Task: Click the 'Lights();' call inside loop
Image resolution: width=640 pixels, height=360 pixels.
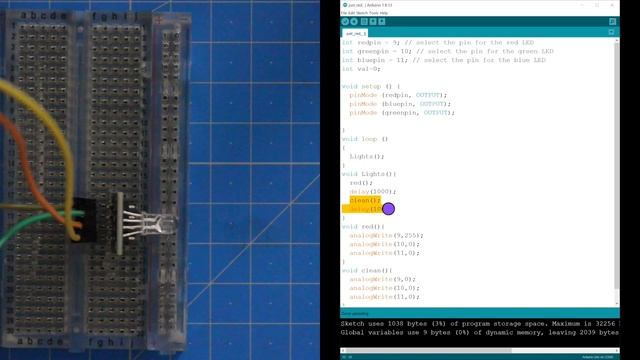Action: 367,157
